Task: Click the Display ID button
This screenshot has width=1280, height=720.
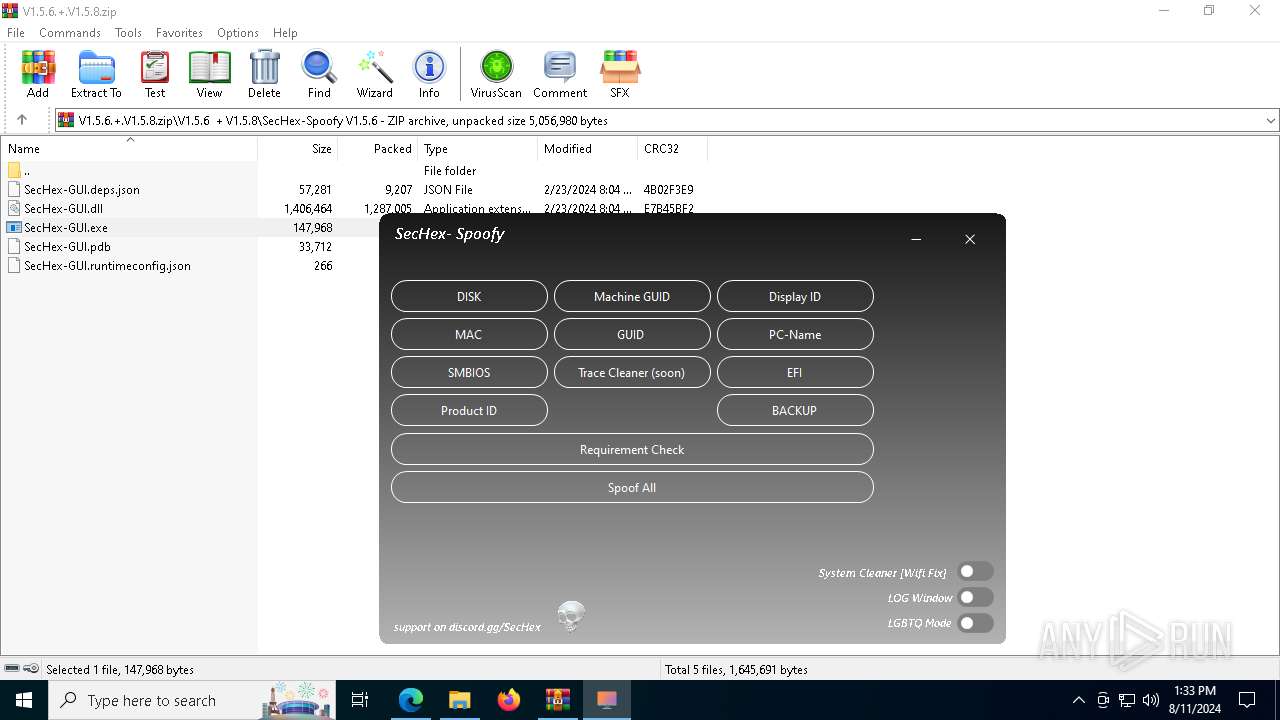Action: coord(795,296)
